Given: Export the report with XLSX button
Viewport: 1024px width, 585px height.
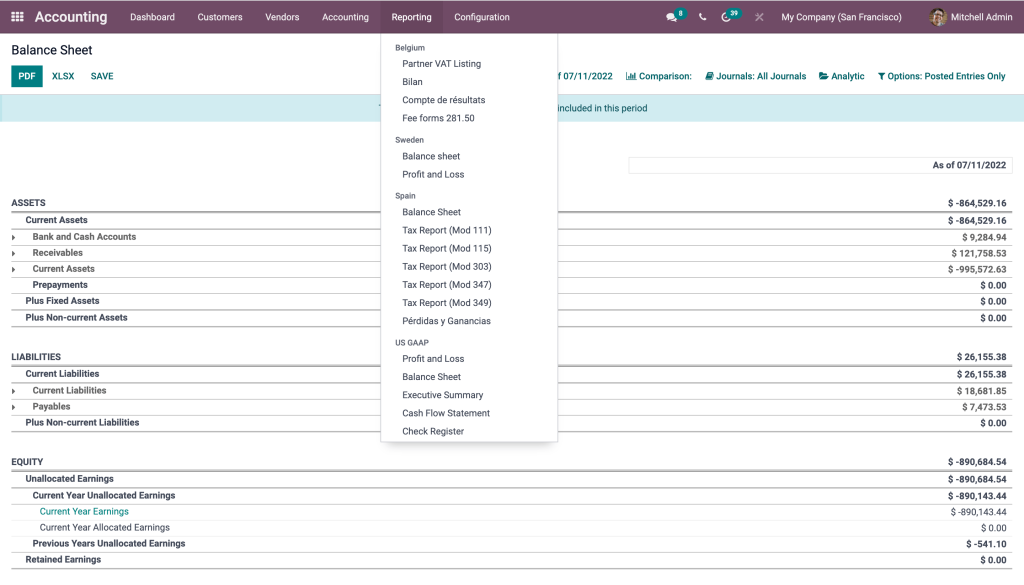Looking at the screenshot, I should click(62, 75).
